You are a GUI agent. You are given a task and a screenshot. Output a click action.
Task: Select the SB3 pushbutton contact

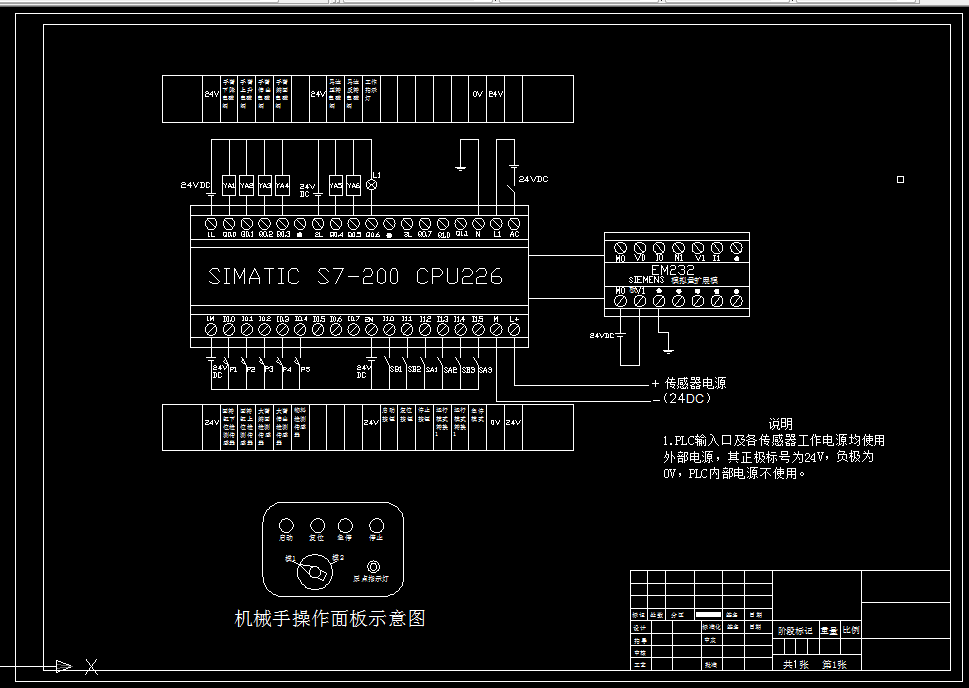459,361
